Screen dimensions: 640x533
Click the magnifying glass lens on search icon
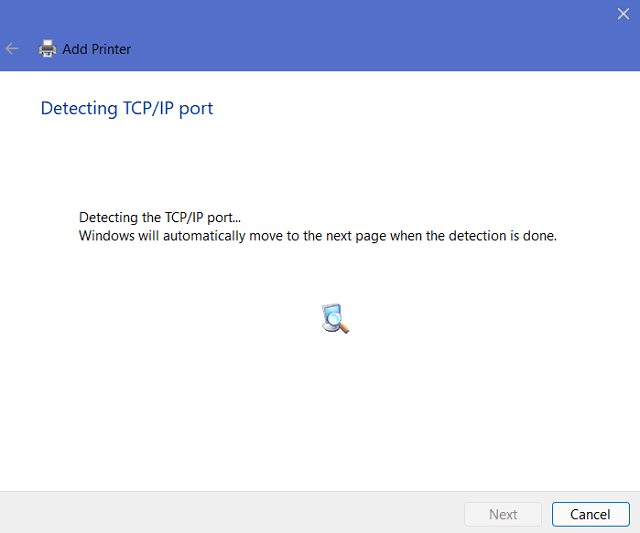click(x=341, y=323)
